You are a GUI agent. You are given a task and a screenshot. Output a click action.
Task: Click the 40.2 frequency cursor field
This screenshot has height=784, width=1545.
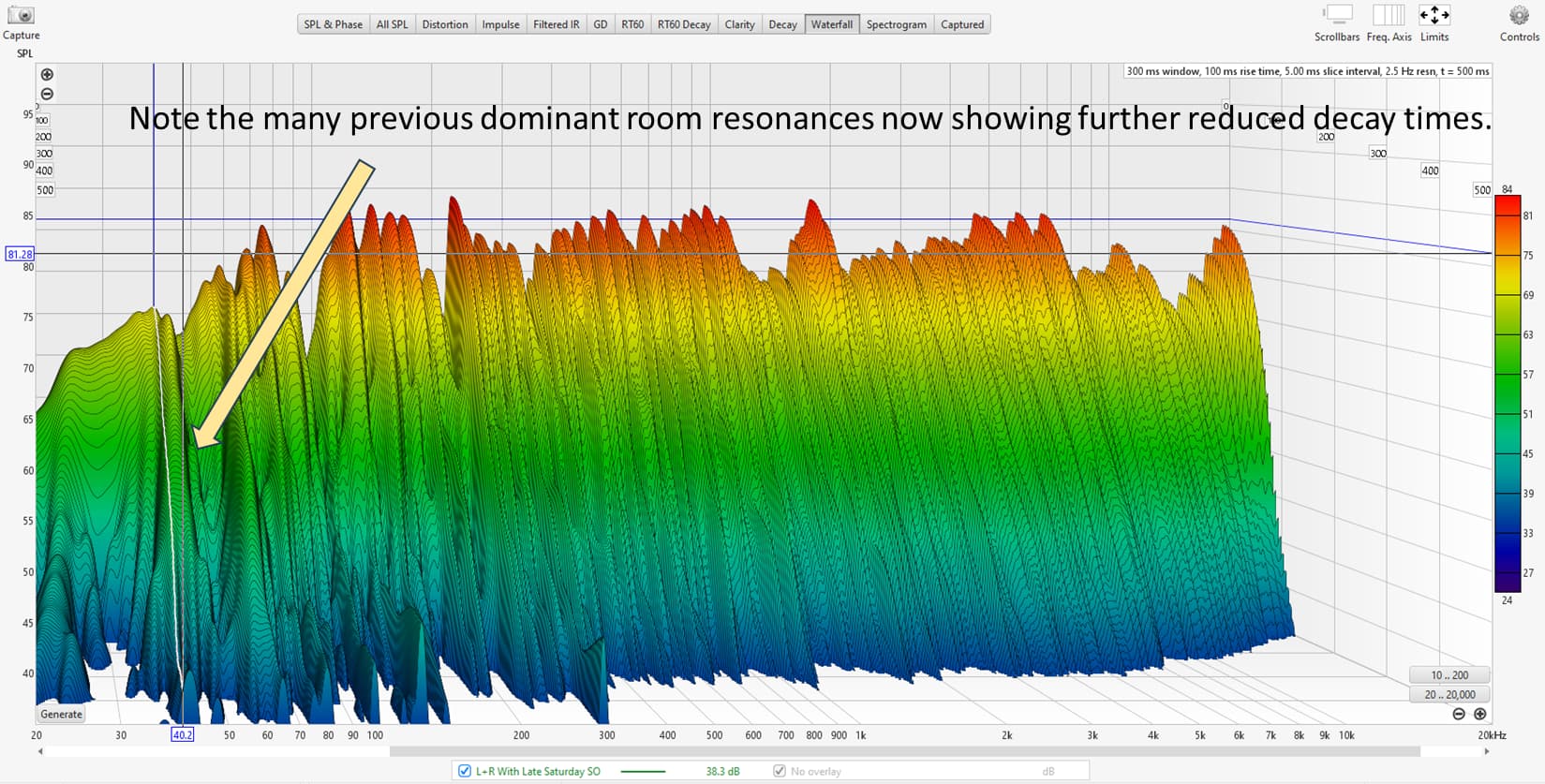click(182, 735)
